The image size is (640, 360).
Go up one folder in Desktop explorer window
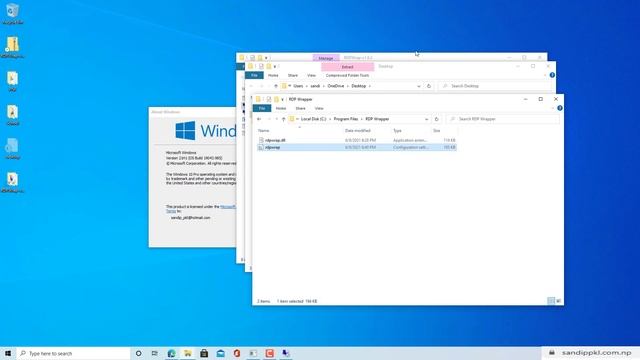point(276,86)
